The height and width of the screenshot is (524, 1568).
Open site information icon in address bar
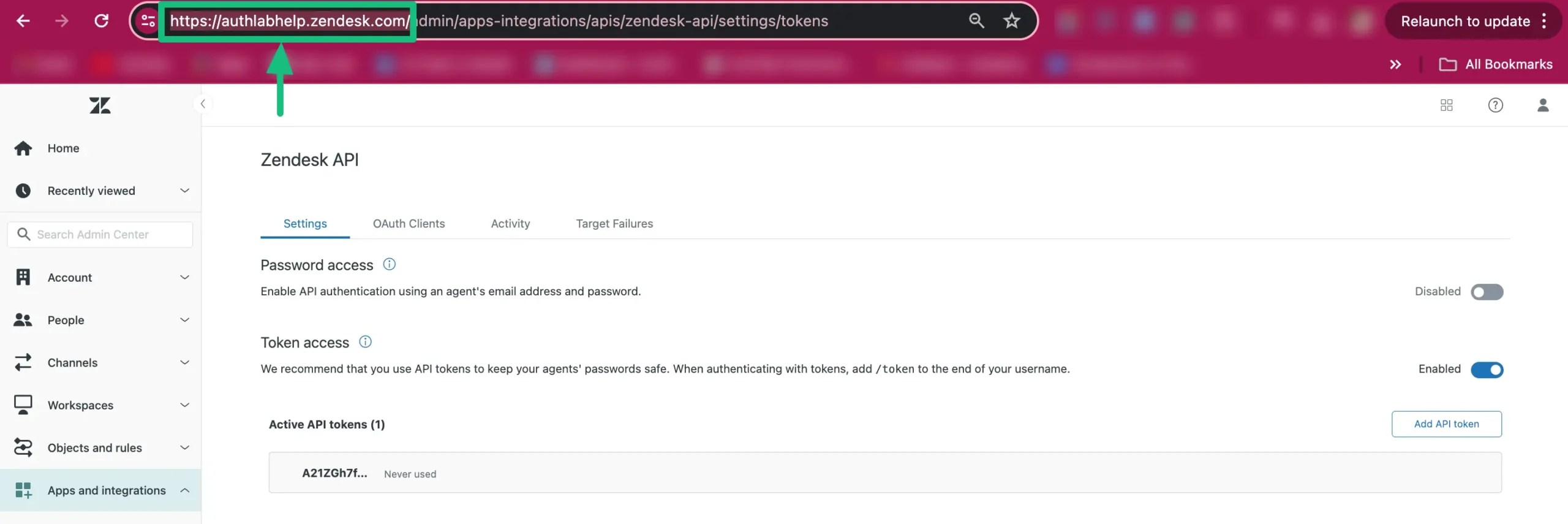[148, 21]
